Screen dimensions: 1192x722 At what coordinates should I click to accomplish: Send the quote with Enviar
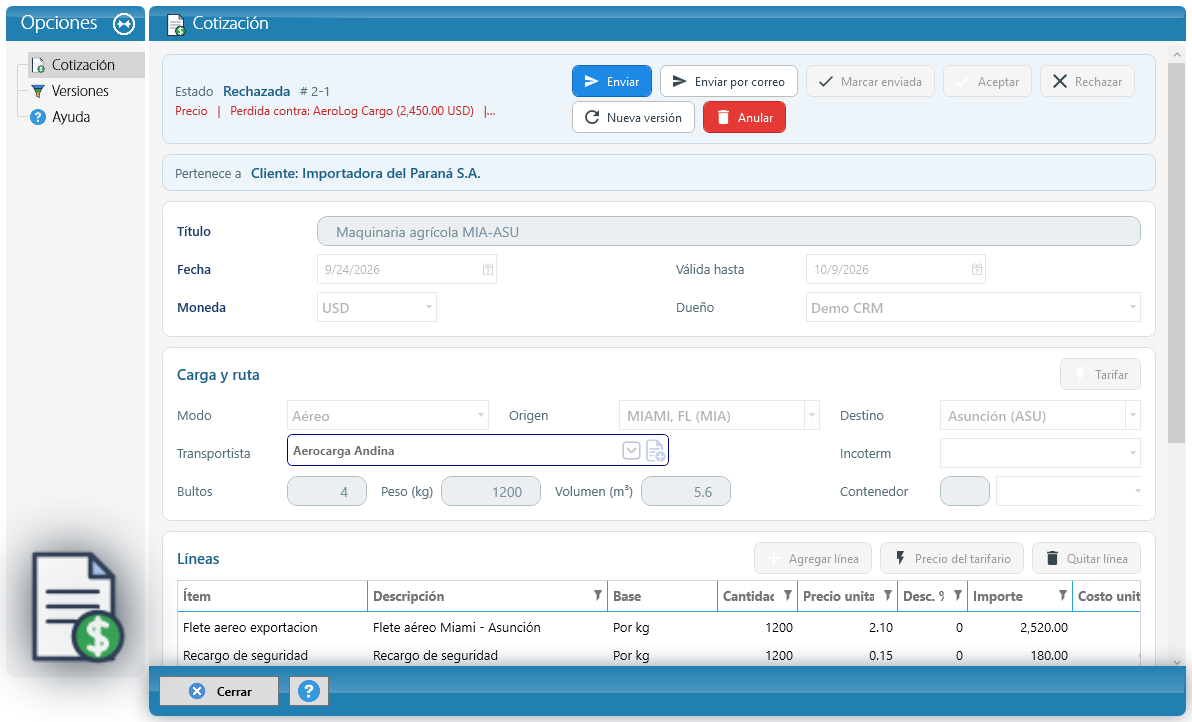click(x=612, y=82)
